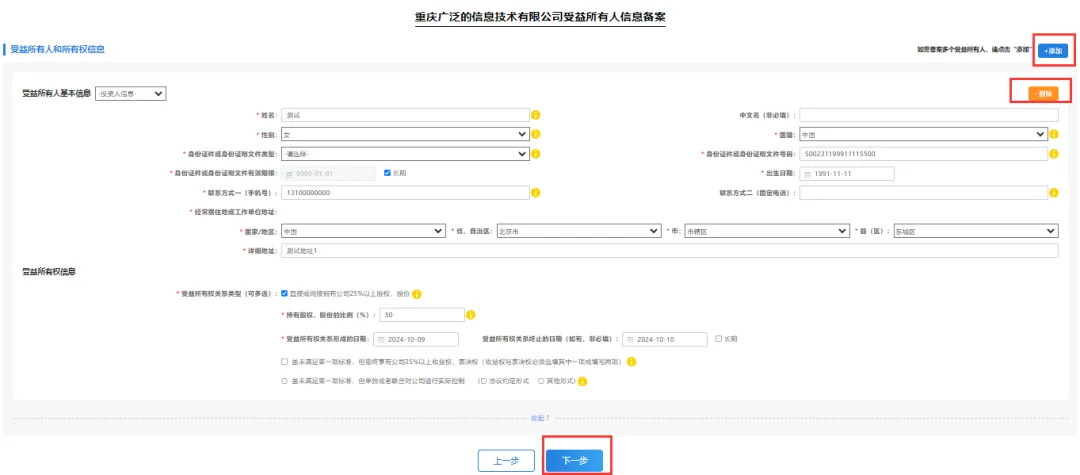Click the 持有股权比例 field showing 50
This screenshot has height=475, width=1080.
[423, 315]
